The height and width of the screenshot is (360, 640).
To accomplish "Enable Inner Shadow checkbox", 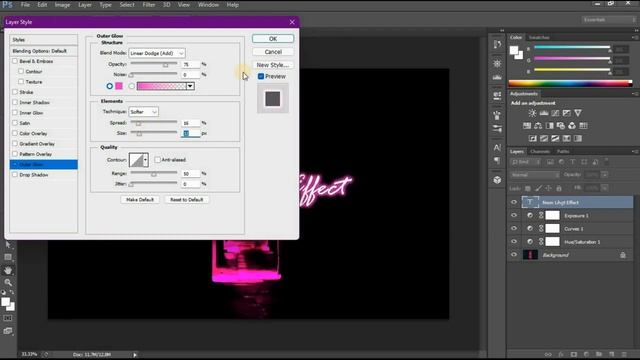I will coord(15,102).
